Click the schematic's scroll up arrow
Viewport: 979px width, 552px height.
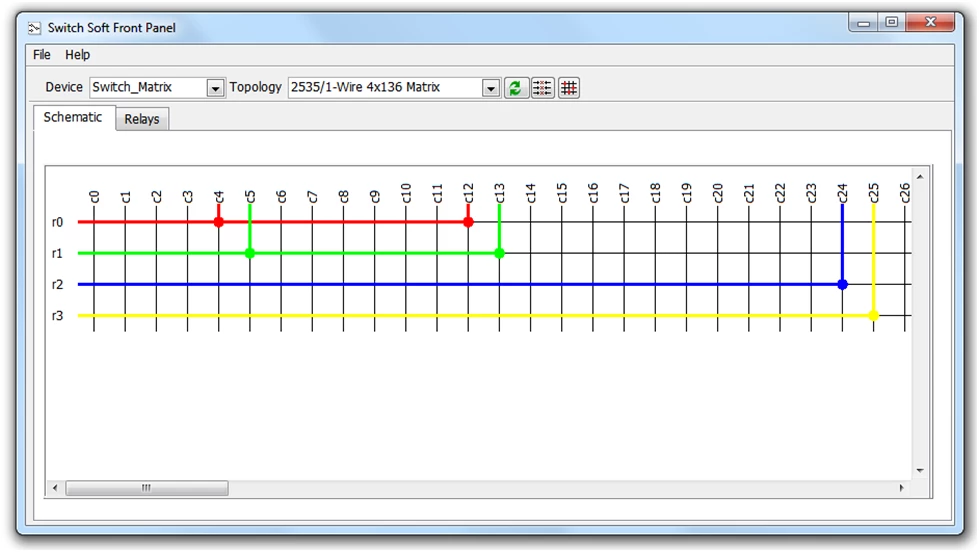(x=920, y=177)
